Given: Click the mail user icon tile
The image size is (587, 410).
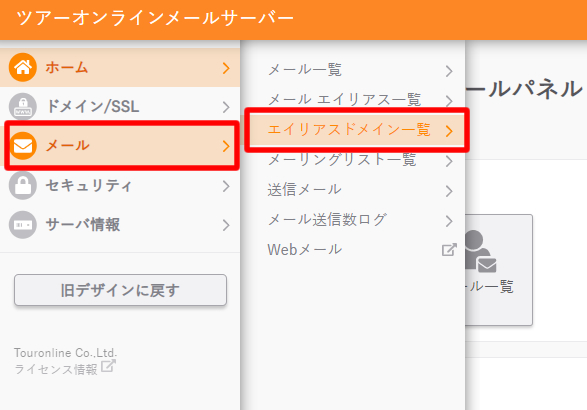Looking at the screenshot, I should 498,270.
